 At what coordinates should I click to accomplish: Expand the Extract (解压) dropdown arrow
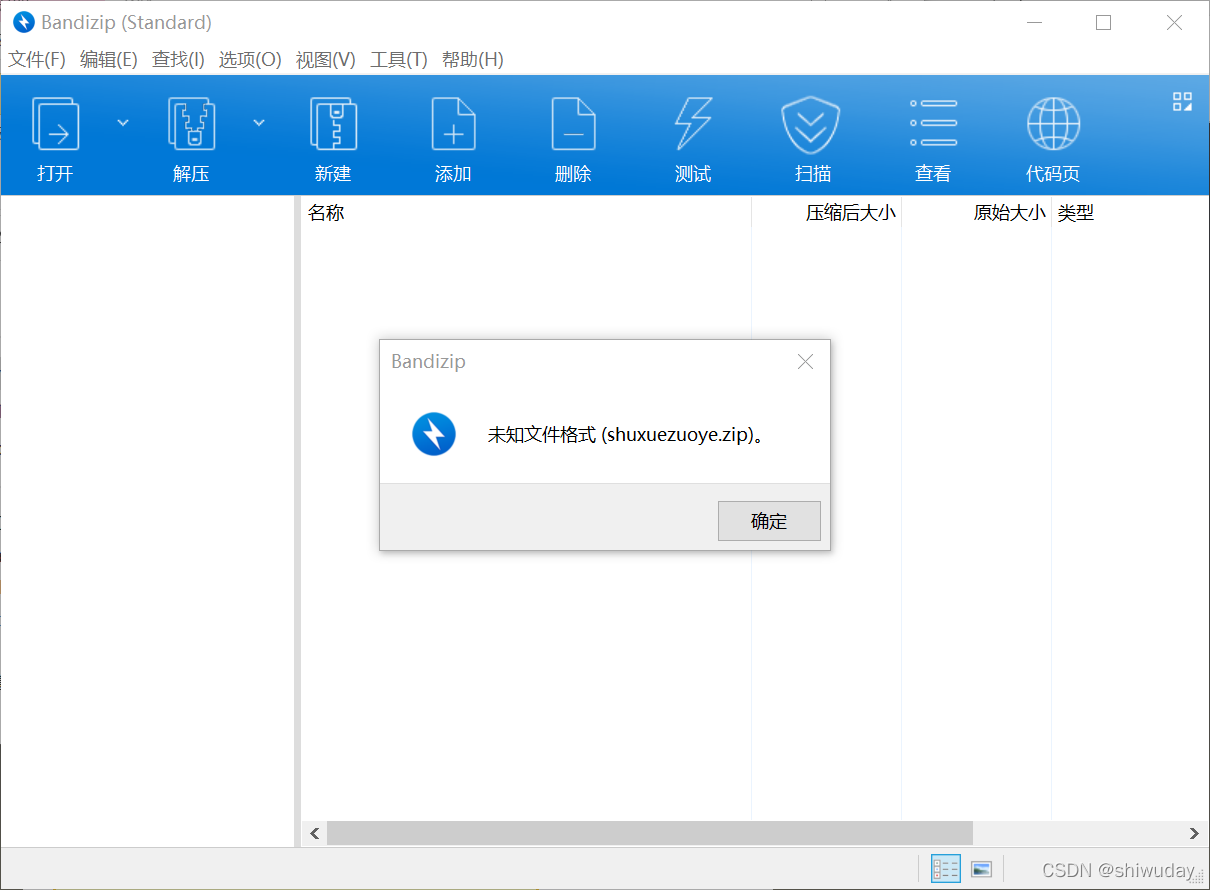tap(259, 122)
